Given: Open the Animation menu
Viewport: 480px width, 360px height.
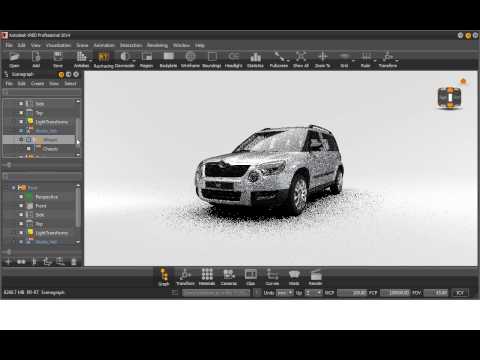Looking at the screenshot, I should click(104, 45).
